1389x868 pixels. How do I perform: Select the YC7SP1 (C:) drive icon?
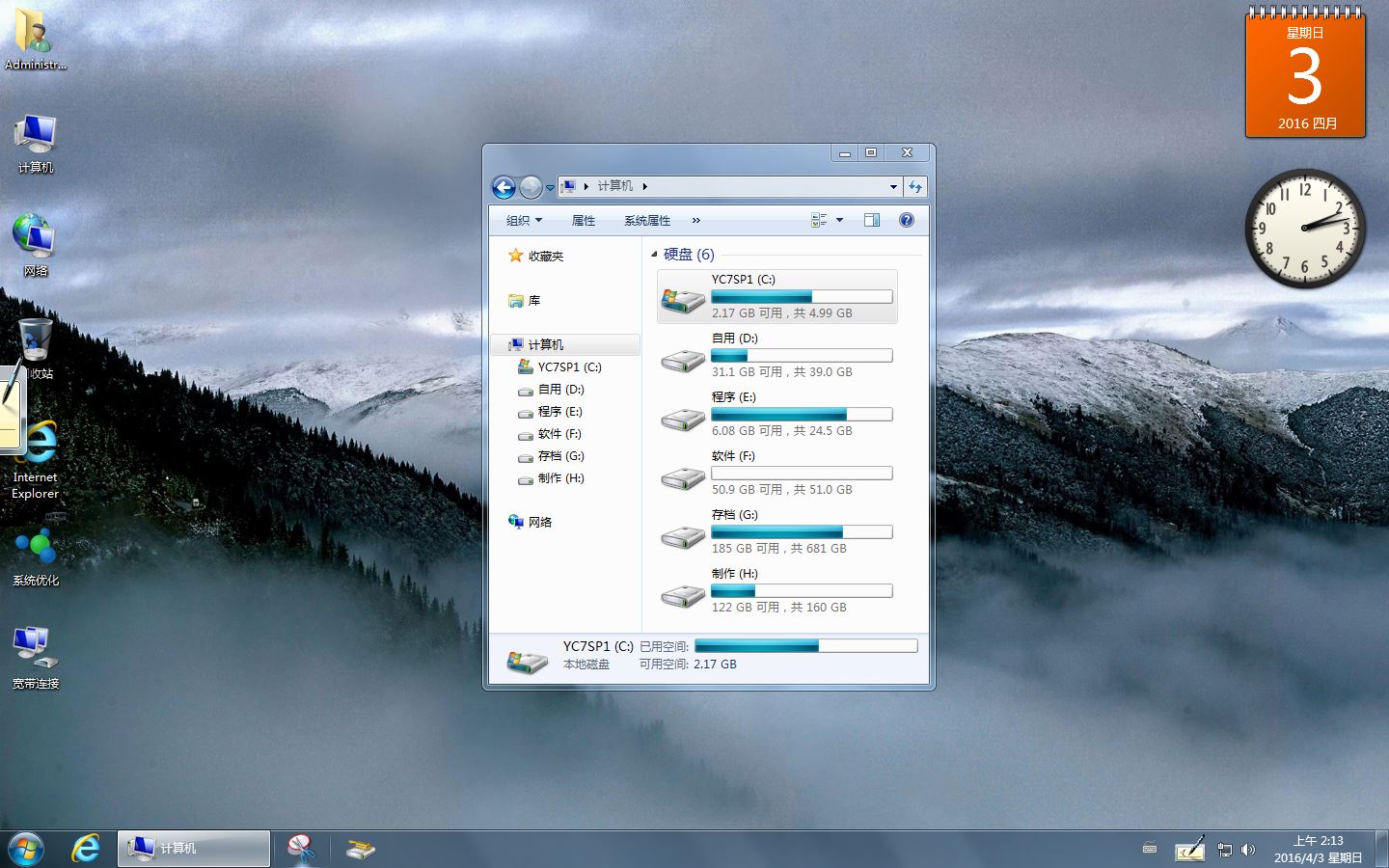tap(682, 300)
